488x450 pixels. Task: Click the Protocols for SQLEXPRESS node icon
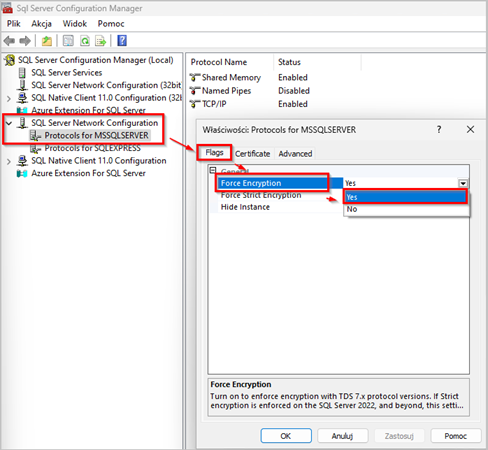35,148
